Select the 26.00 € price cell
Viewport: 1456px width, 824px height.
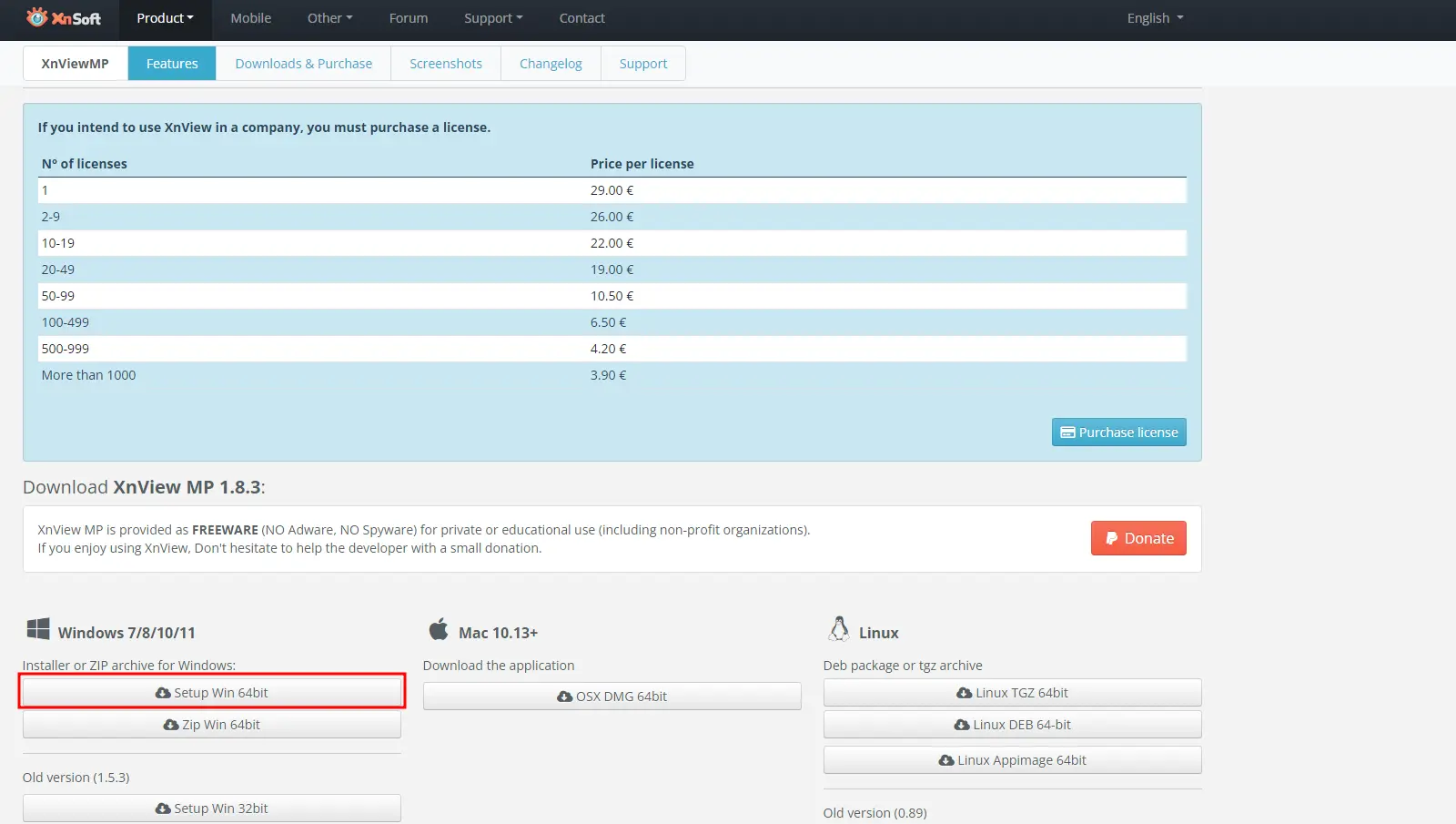point(612,217)
